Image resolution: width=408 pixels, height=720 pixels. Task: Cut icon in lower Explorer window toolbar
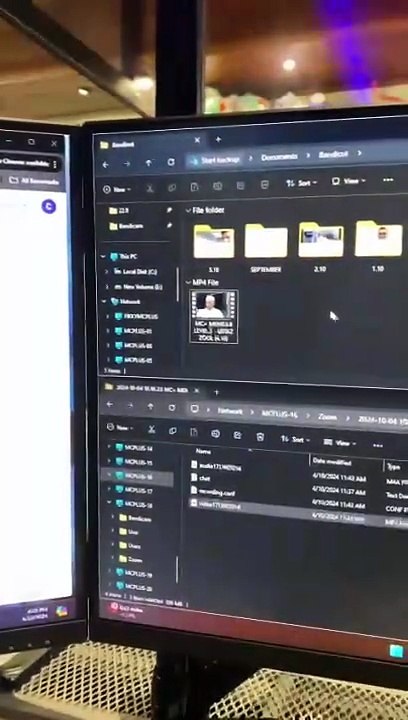151,430
